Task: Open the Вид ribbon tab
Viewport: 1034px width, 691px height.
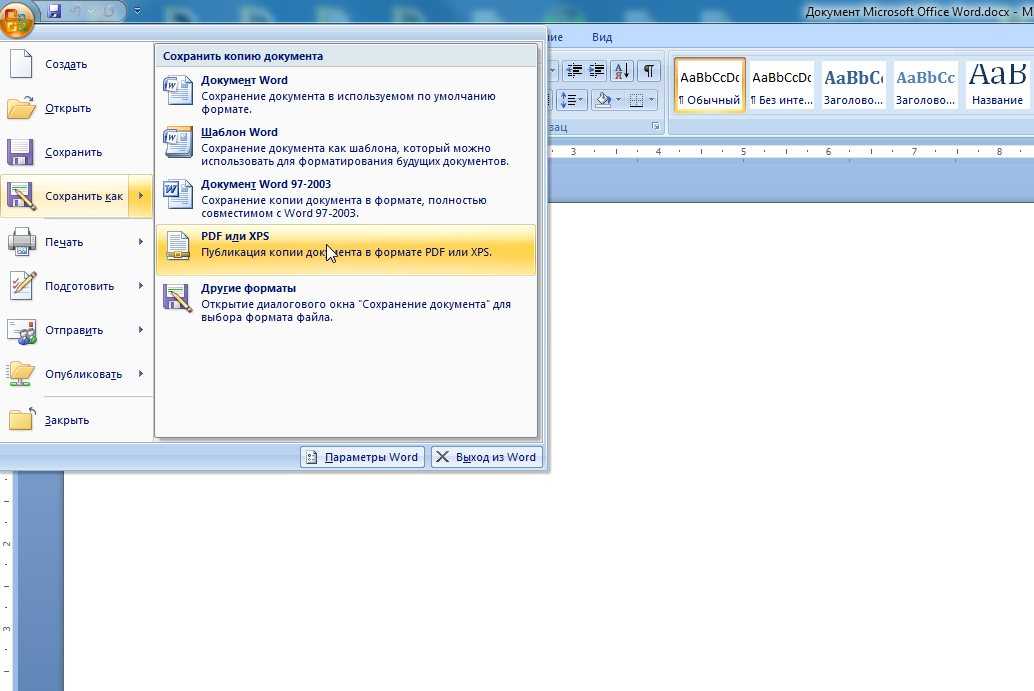Action: pos(601,37)
